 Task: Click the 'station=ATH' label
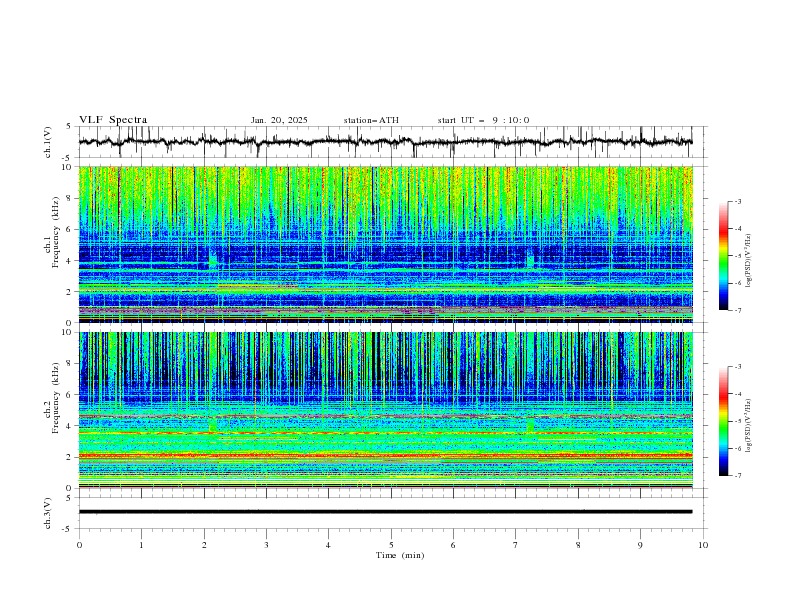click(371, 120)
